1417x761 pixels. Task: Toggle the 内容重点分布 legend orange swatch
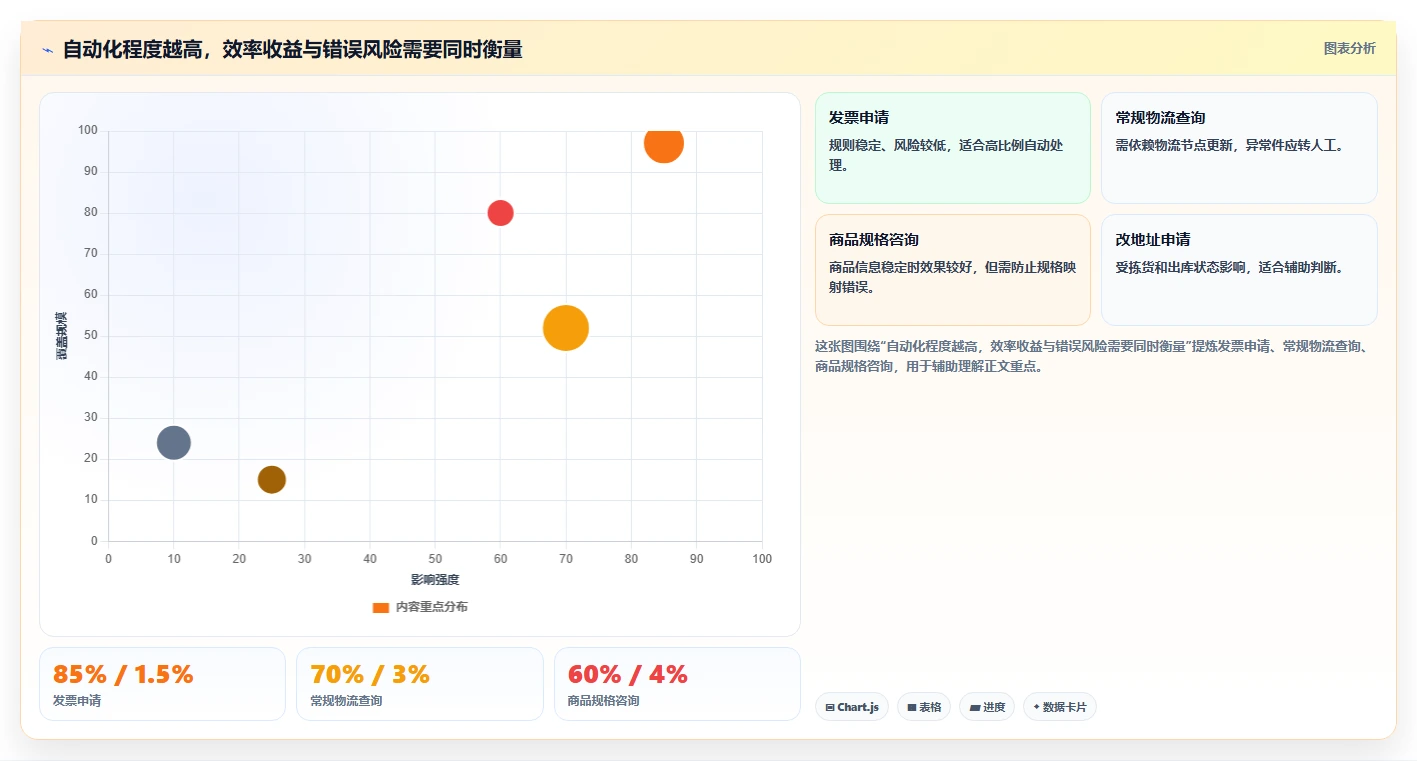380,607
